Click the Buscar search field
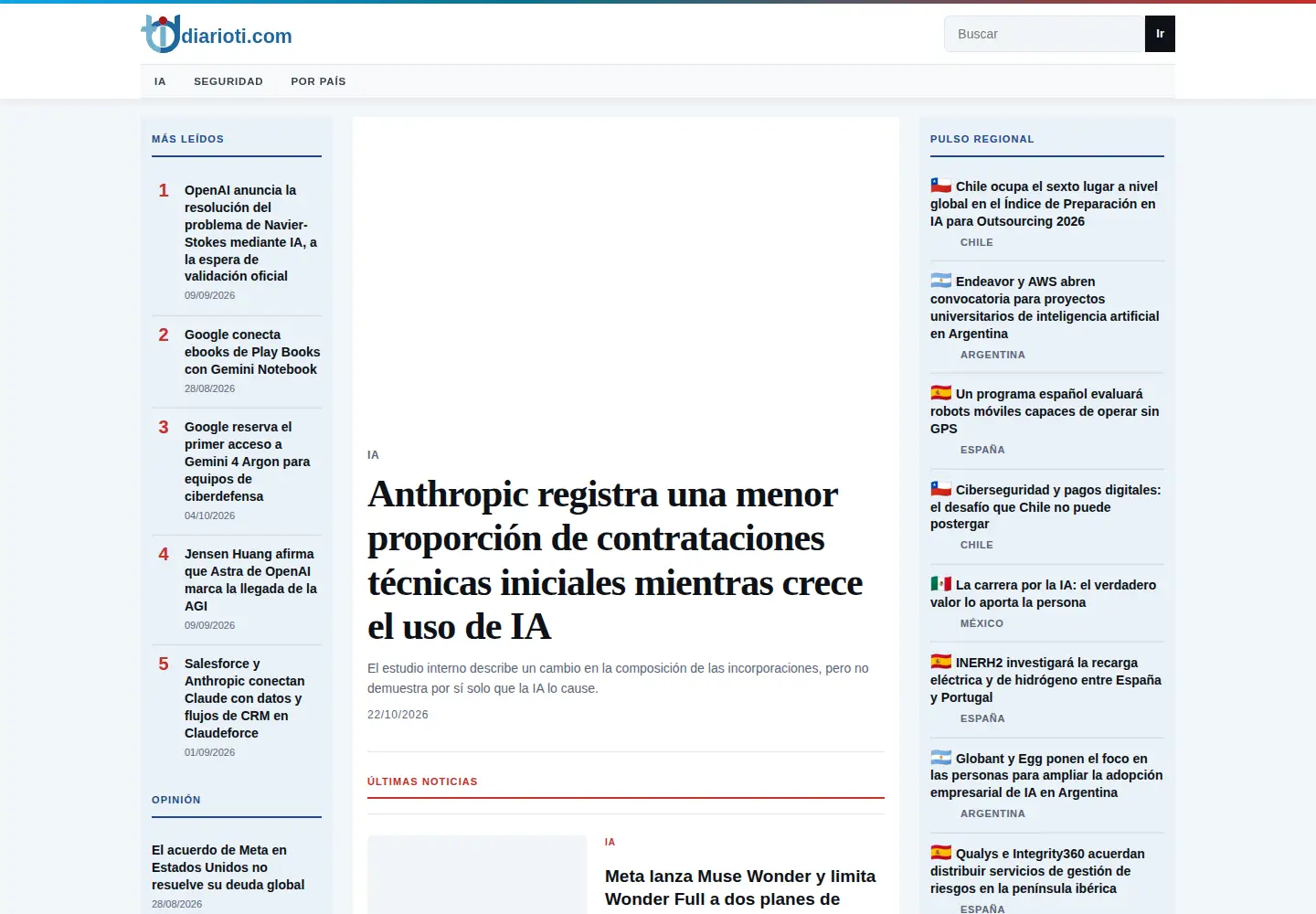1316x914 pixels. pyautogui.click(x=1045, y=34)
